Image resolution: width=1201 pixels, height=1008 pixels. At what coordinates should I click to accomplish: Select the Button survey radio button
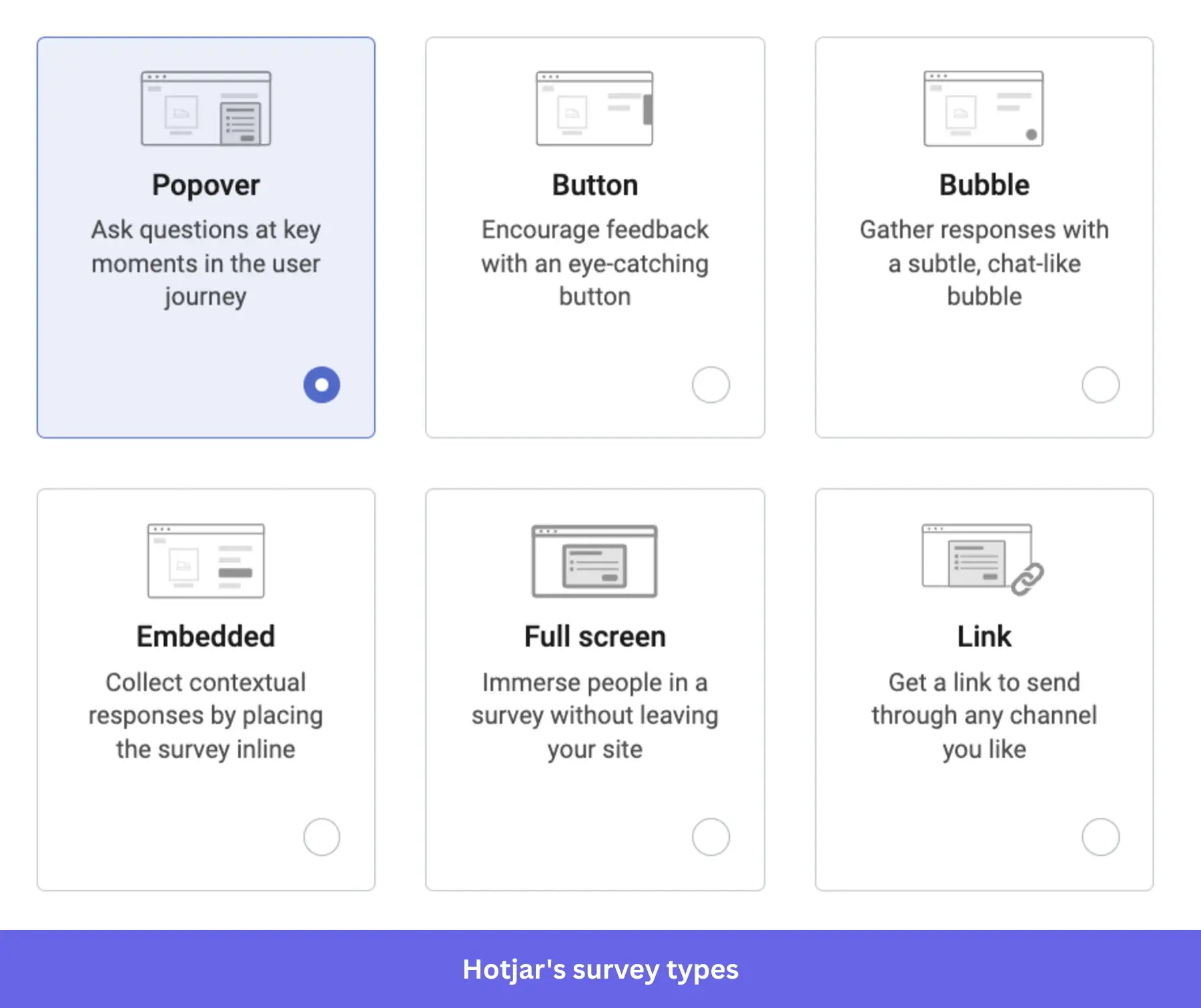point(711,384)
